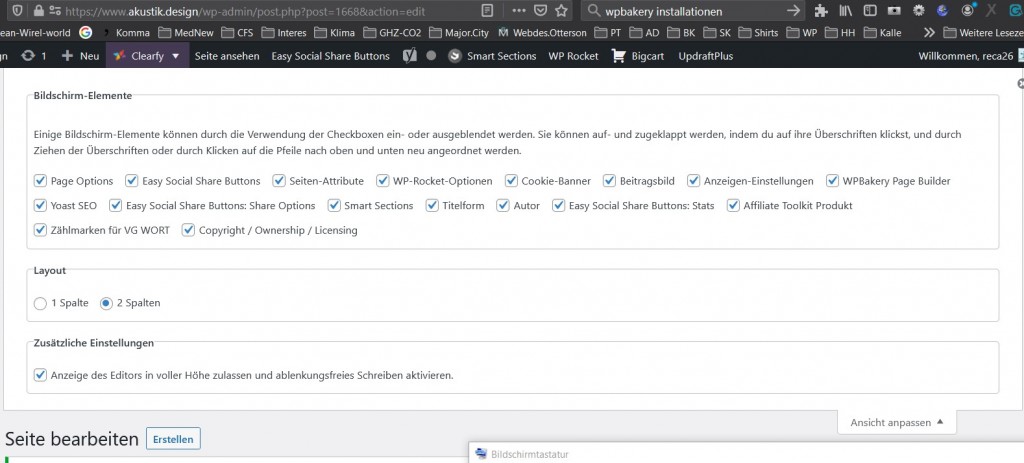Open Firefox tracking protection shield icon

point(18,10)
